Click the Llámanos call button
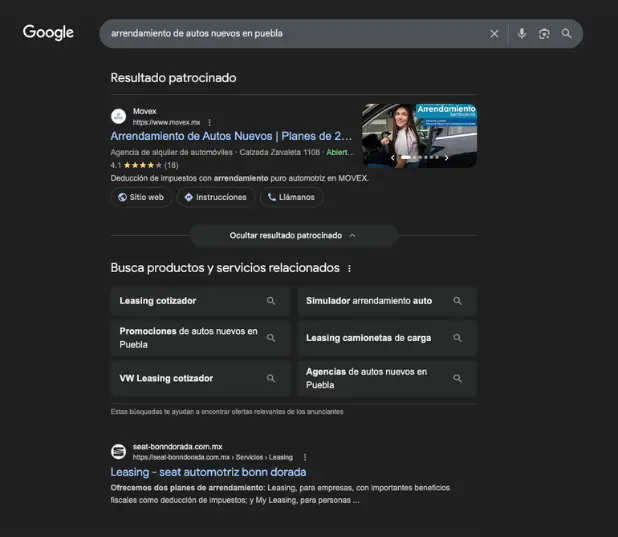The width and height of the screenshot is (618, 537). 291,197
